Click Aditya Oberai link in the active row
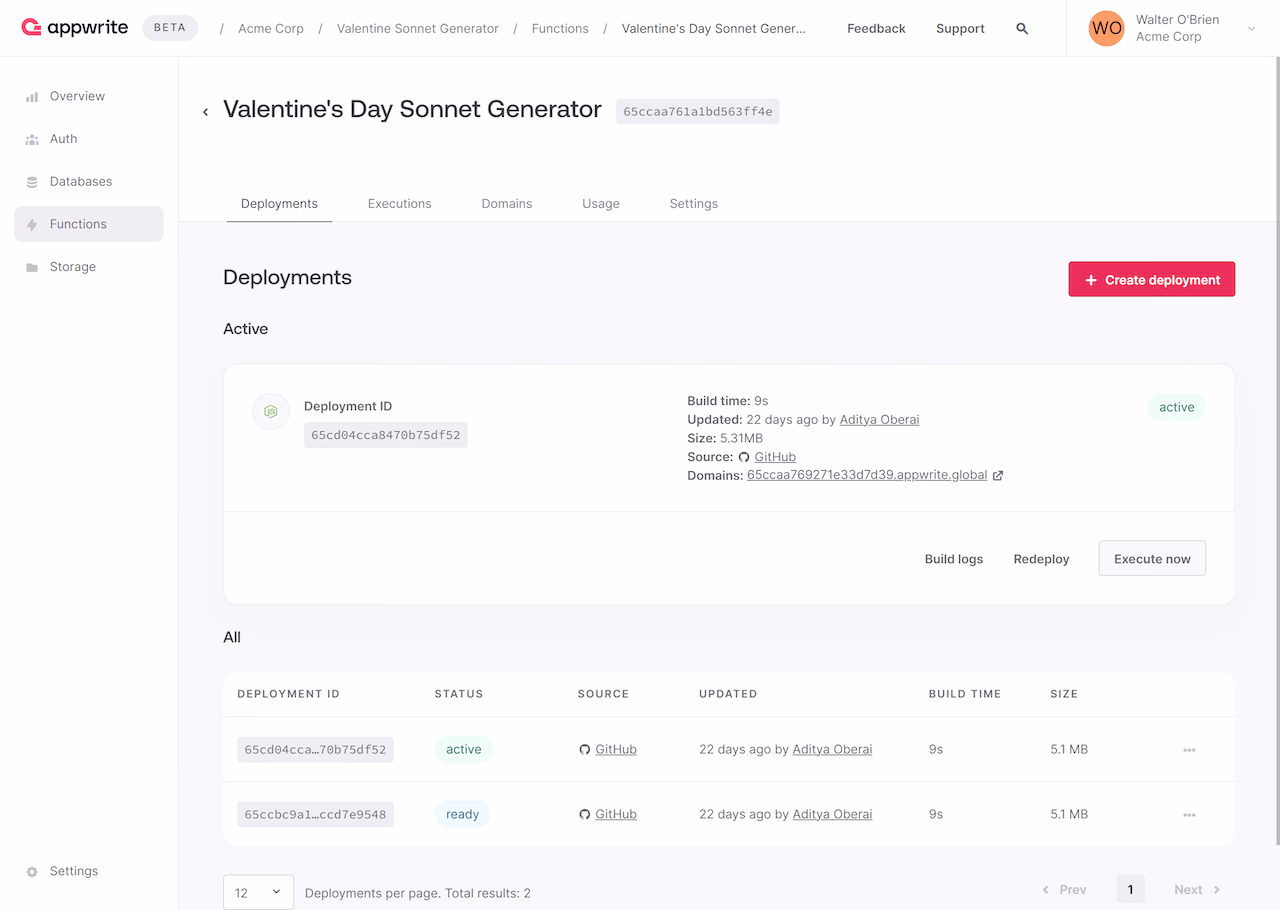 pyautogui.click(x=832, y=750)
